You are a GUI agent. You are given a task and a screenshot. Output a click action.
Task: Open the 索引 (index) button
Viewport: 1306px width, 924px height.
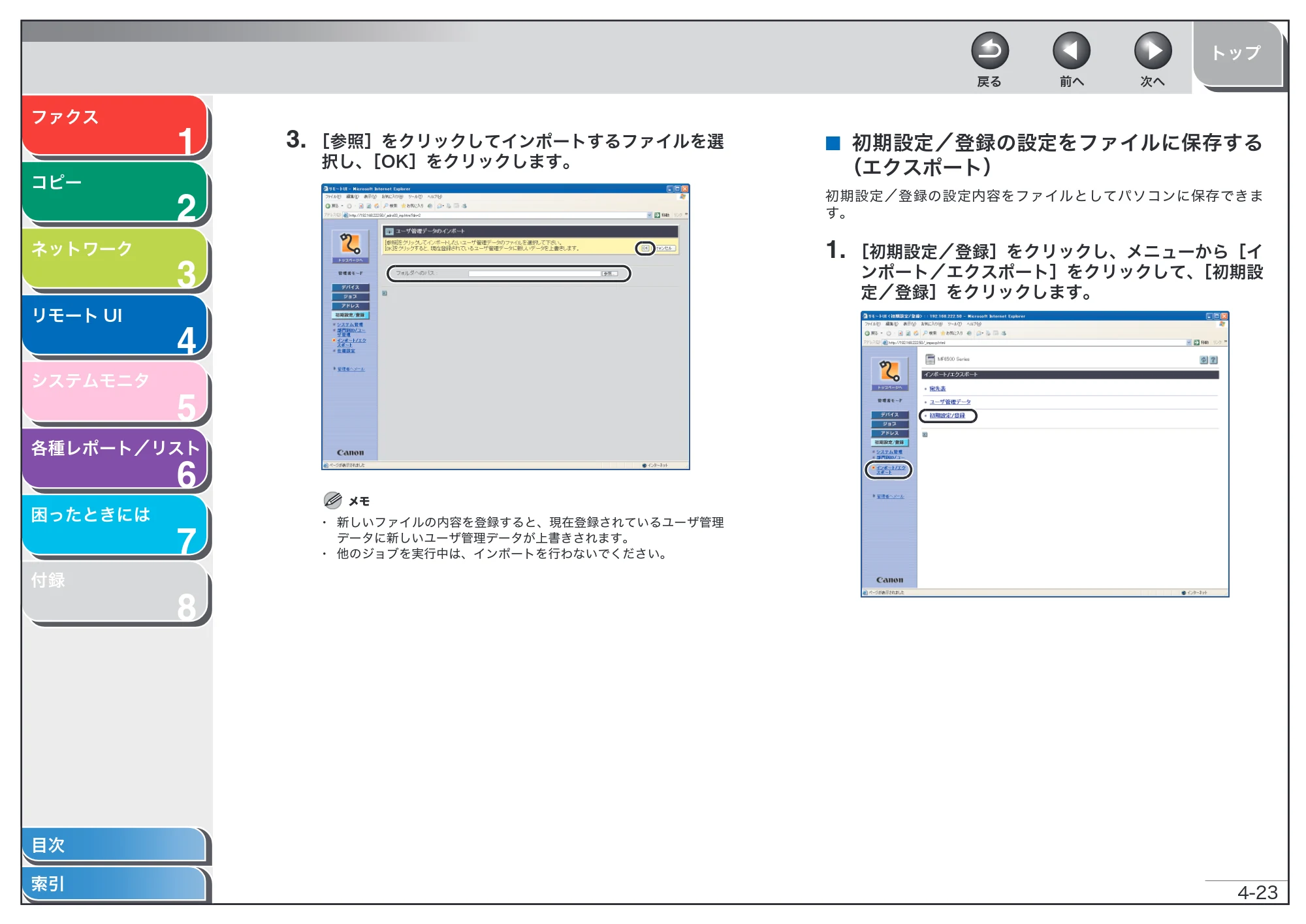pyautogui.click(x=114, y=884)
